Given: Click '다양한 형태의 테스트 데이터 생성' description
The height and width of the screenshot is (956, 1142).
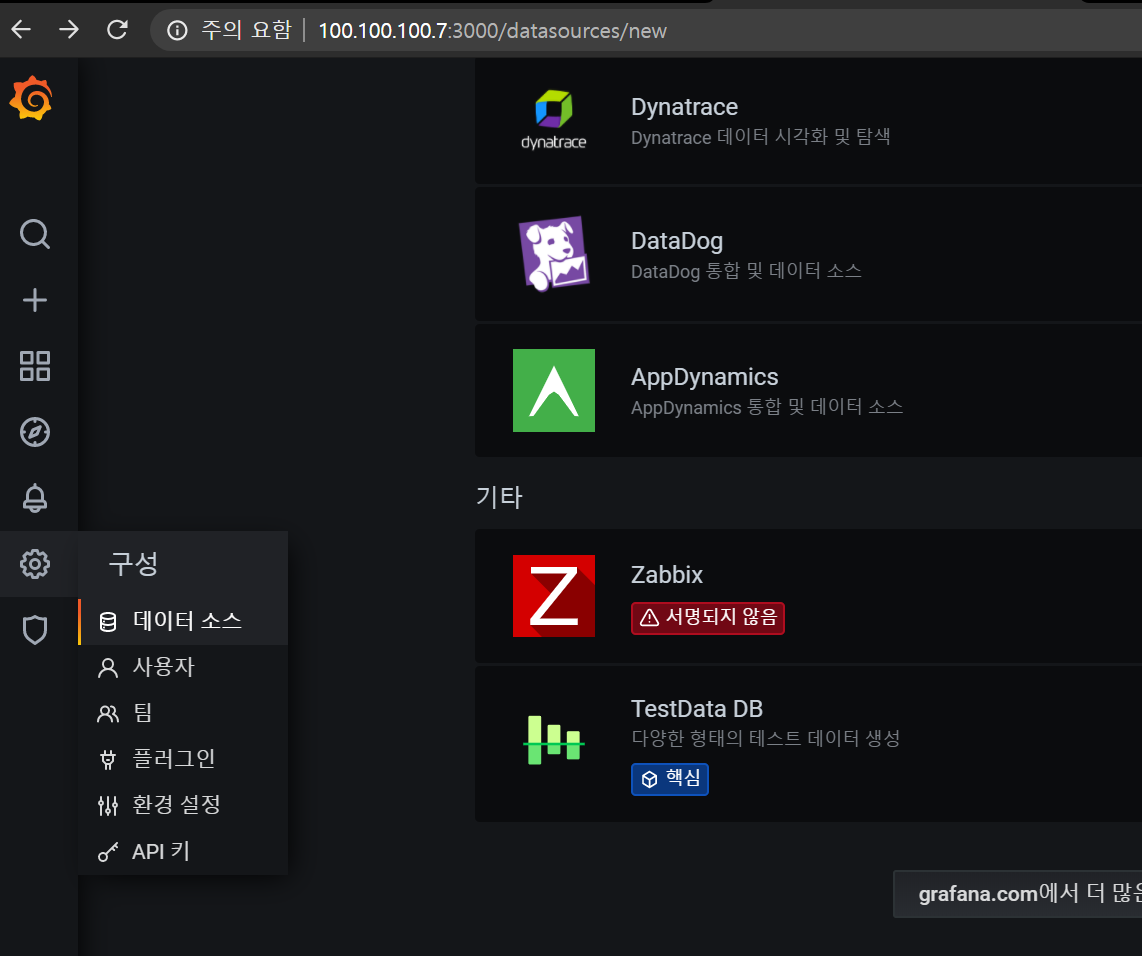Looking at the screenshot, I should 765,739.
